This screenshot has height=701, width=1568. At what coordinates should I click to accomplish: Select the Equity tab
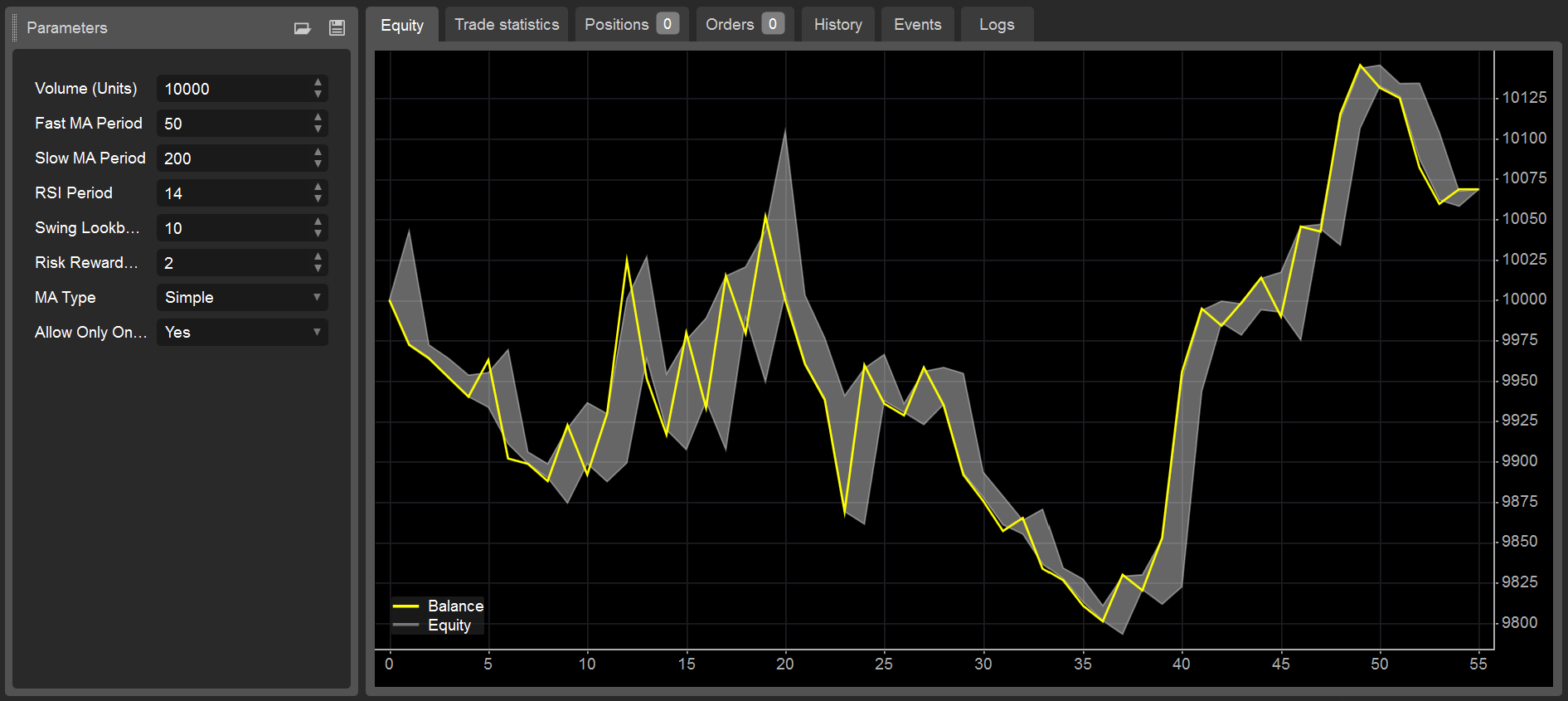pos(402,26)
